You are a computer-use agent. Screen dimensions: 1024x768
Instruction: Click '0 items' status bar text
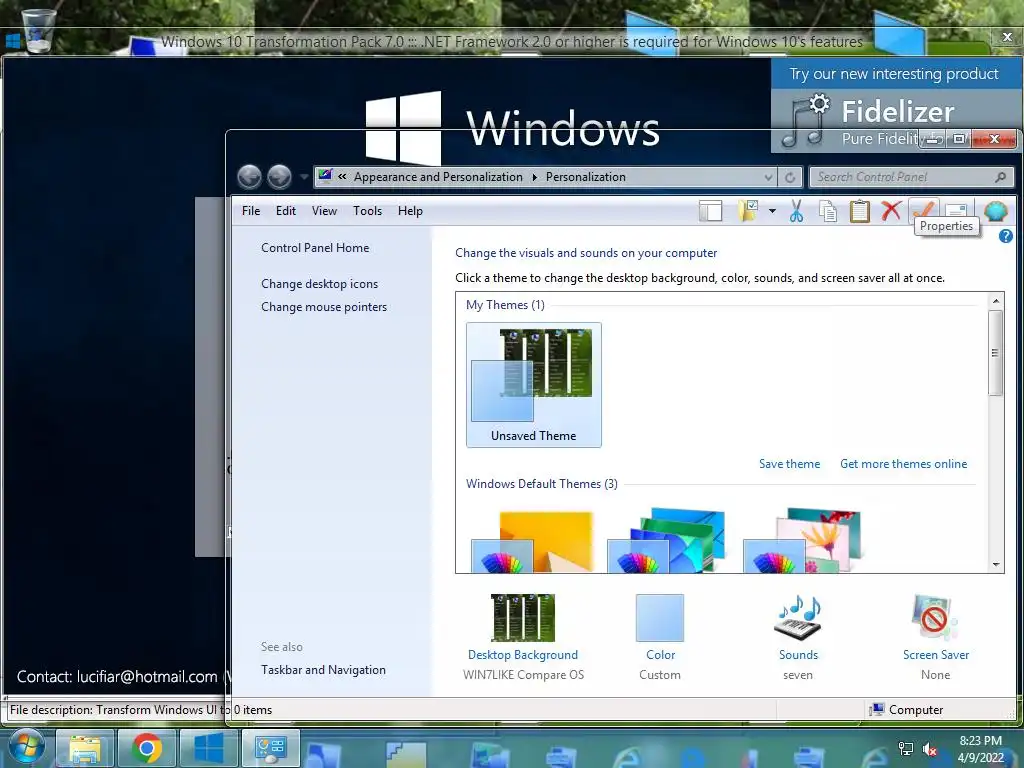(x=253, y=710)
